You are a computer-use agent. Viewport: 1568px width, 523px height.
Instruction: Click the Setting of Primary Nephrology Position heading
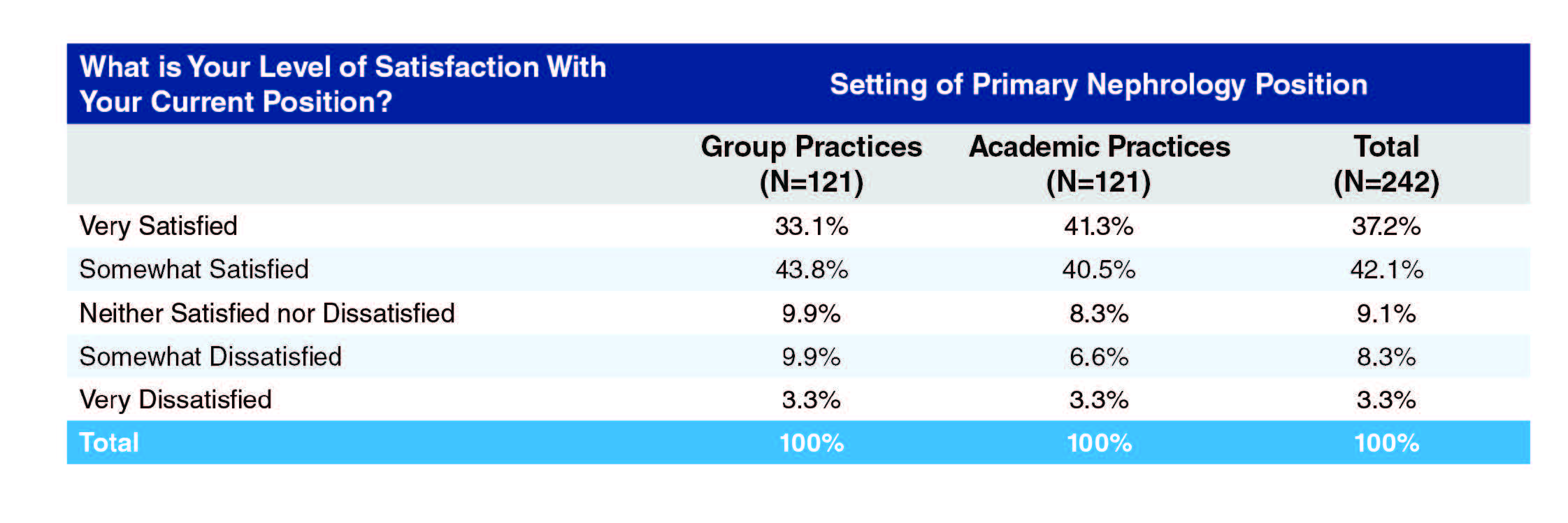coord(1098,85)
